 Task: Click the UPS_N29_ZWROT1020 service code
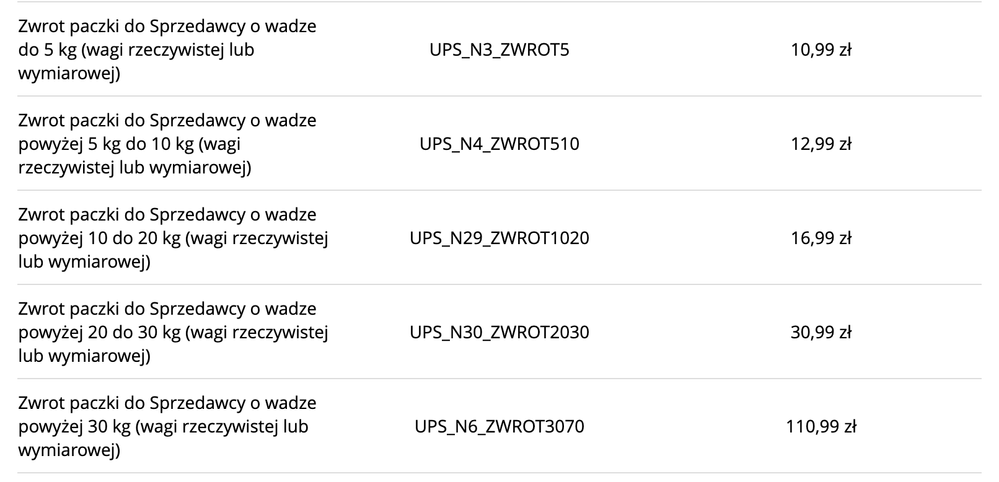tap(499, 238)
